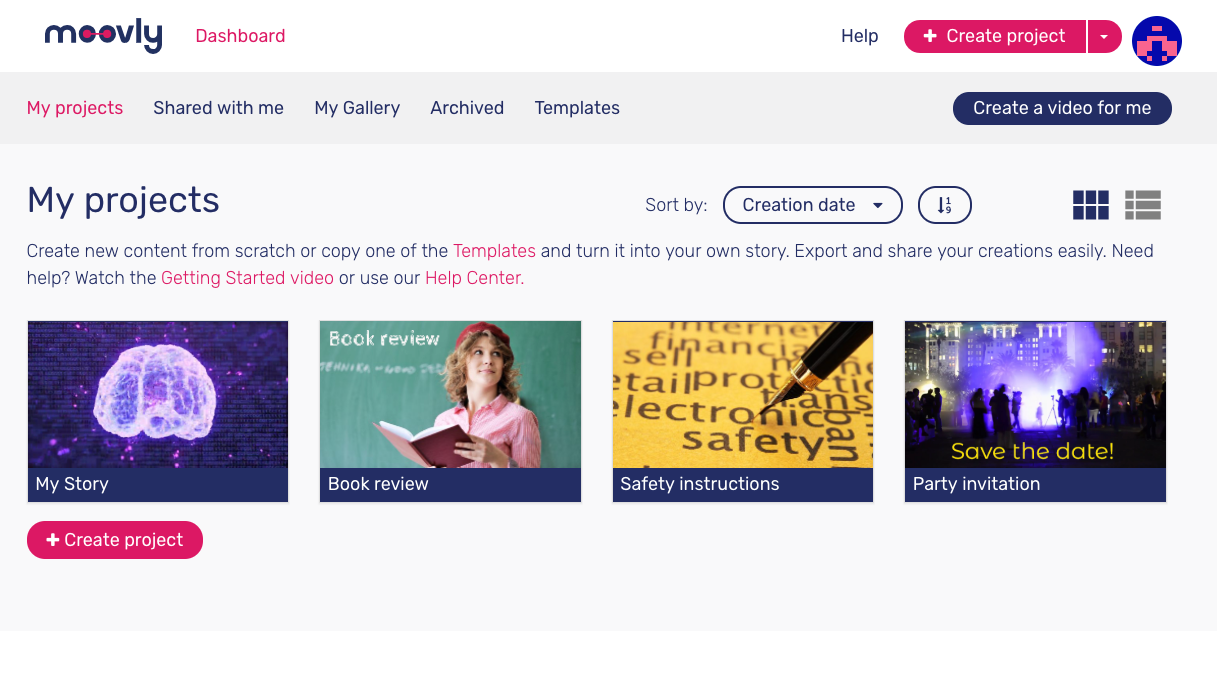Image resolution: width=1217 pixels, height=673 pixels.
Task: Open the My Story project thumbnail
Action: (x=158, y=395)
